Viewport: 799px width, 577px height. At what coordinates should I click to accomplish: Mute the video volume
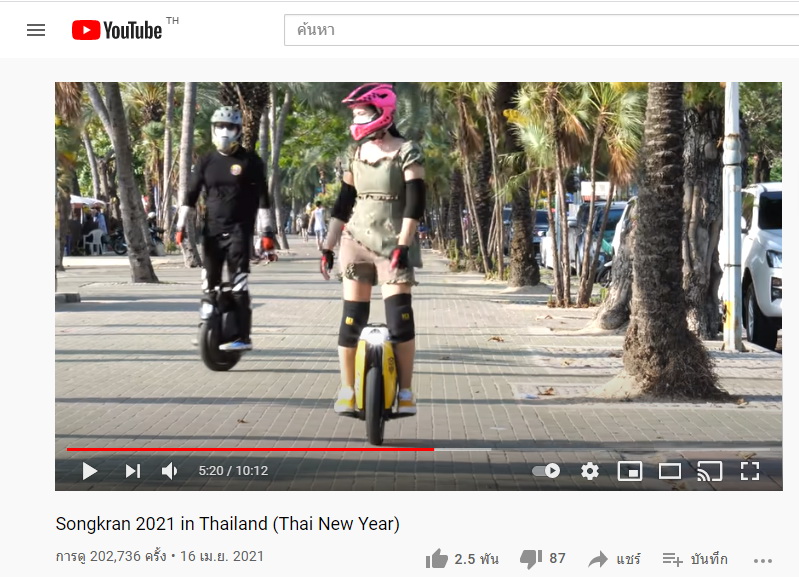click(x=169, y=471)
